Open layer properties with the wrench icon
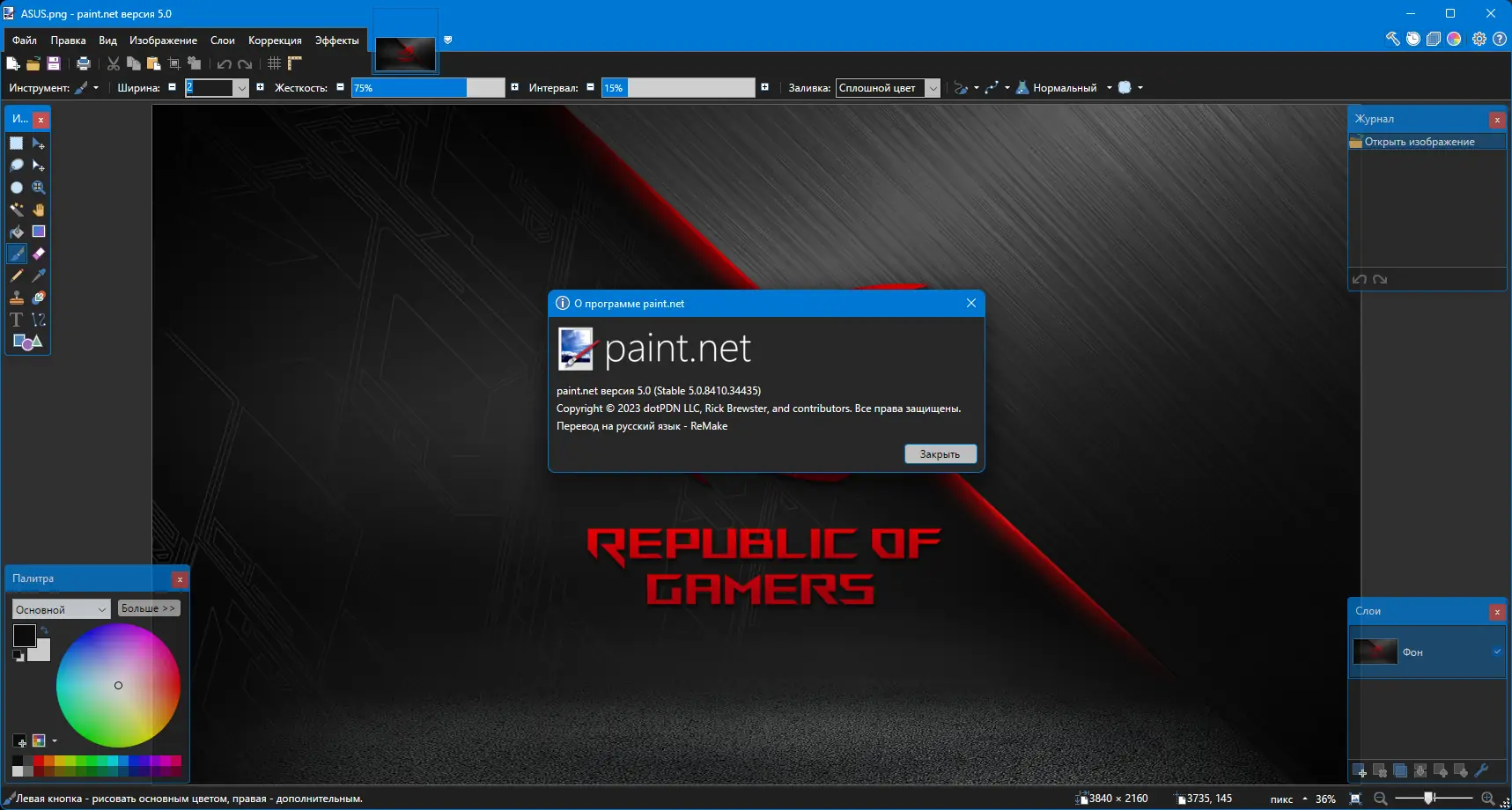 pyautogui.click(x=1482, y=770)
